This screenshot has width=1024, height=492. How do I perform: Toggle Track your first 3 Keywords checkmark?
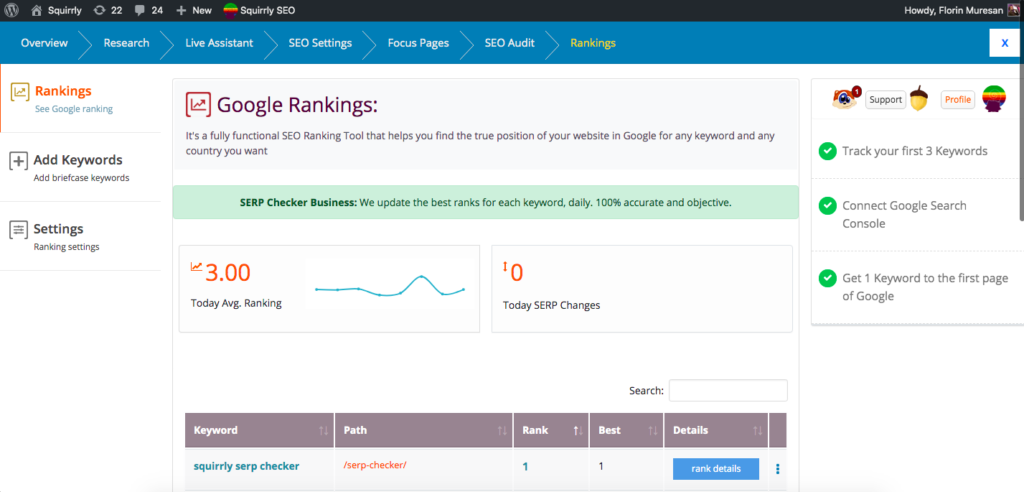click(x=827, y=151)
